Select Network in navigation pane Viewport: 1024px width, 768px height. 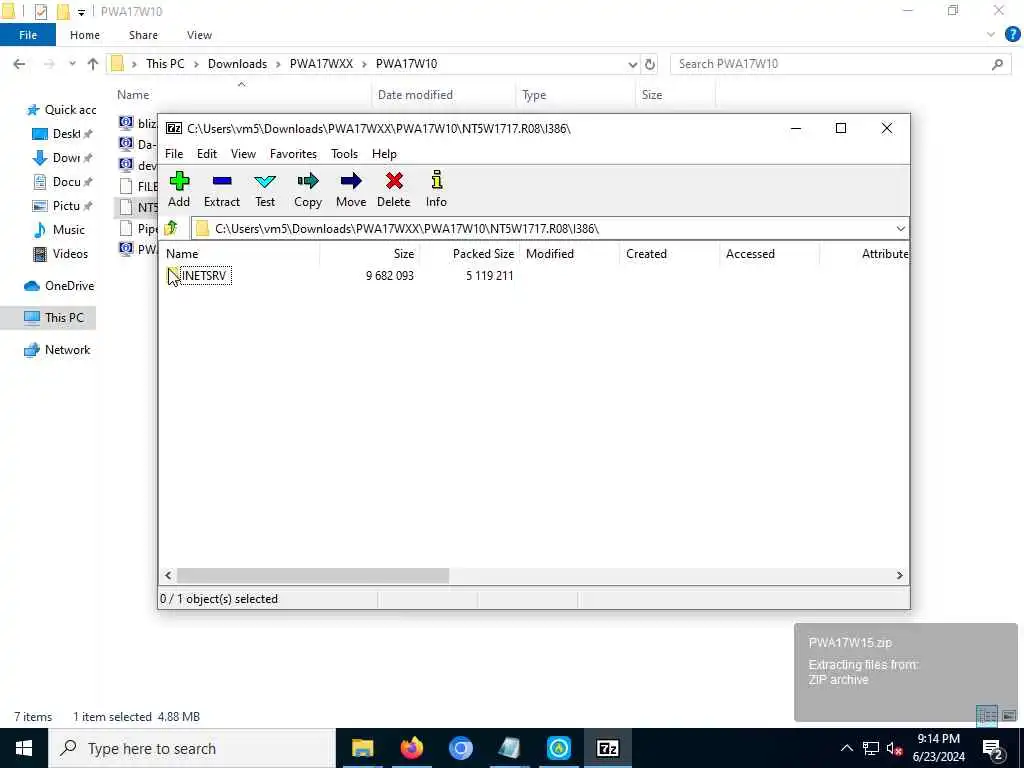57,350
